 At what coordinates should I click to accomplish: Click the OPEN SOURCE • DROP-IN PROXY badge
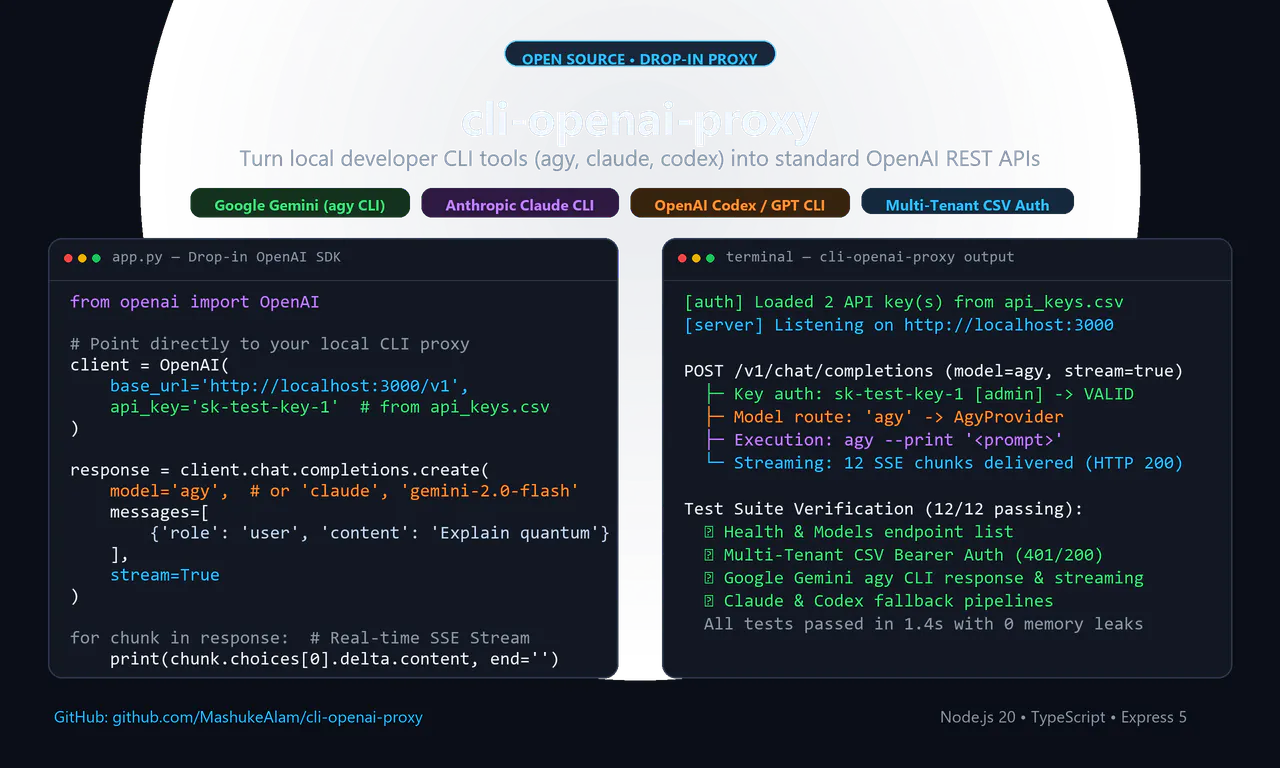640,55
